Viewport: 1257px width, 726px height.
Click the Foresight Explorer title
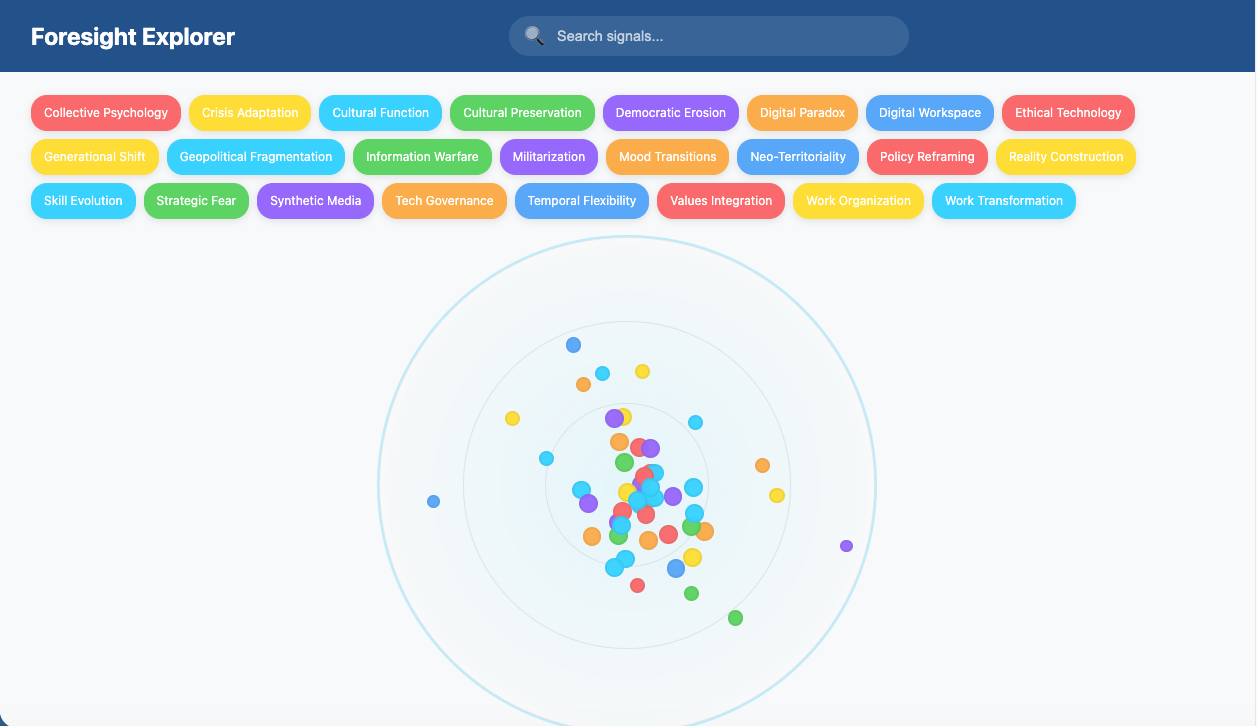[133, 37]
